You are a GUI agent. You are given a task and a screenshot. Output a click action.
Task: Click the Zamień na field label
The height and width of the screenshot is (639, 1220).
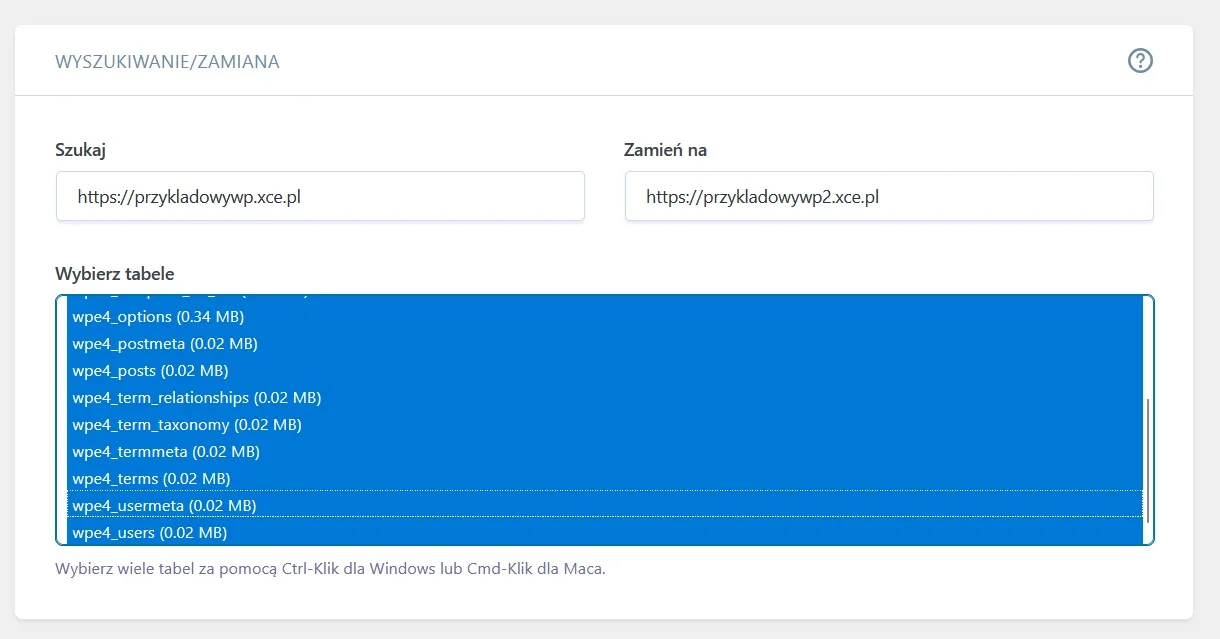tap(665, 150)
